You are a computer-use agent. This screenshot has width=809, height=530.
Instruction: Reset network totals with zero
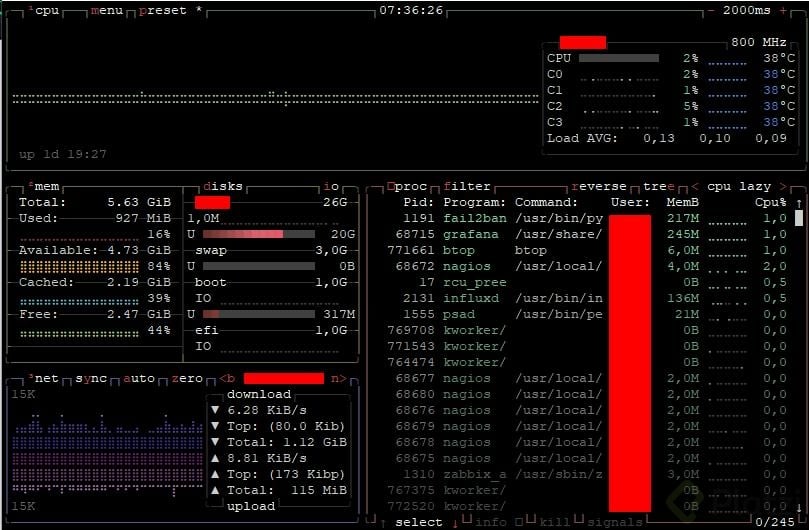click(187, 378)
